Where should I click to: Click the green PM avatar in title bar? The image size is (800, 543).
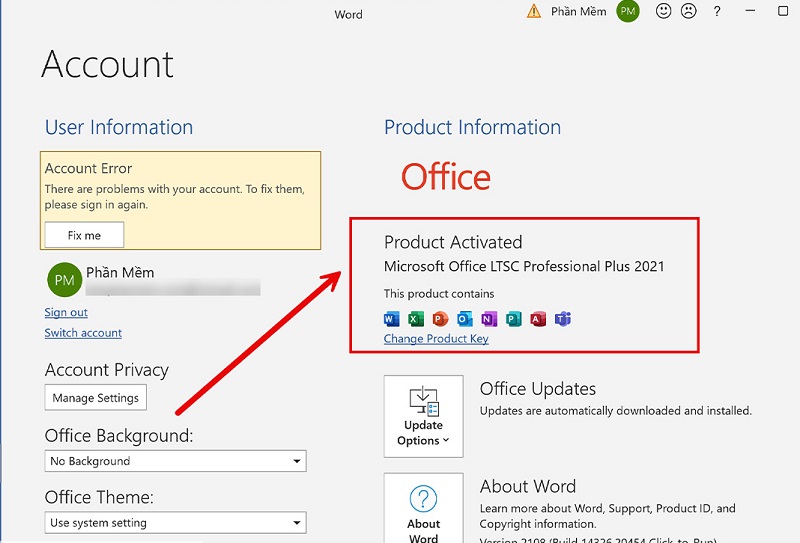[x=628, y=11]
